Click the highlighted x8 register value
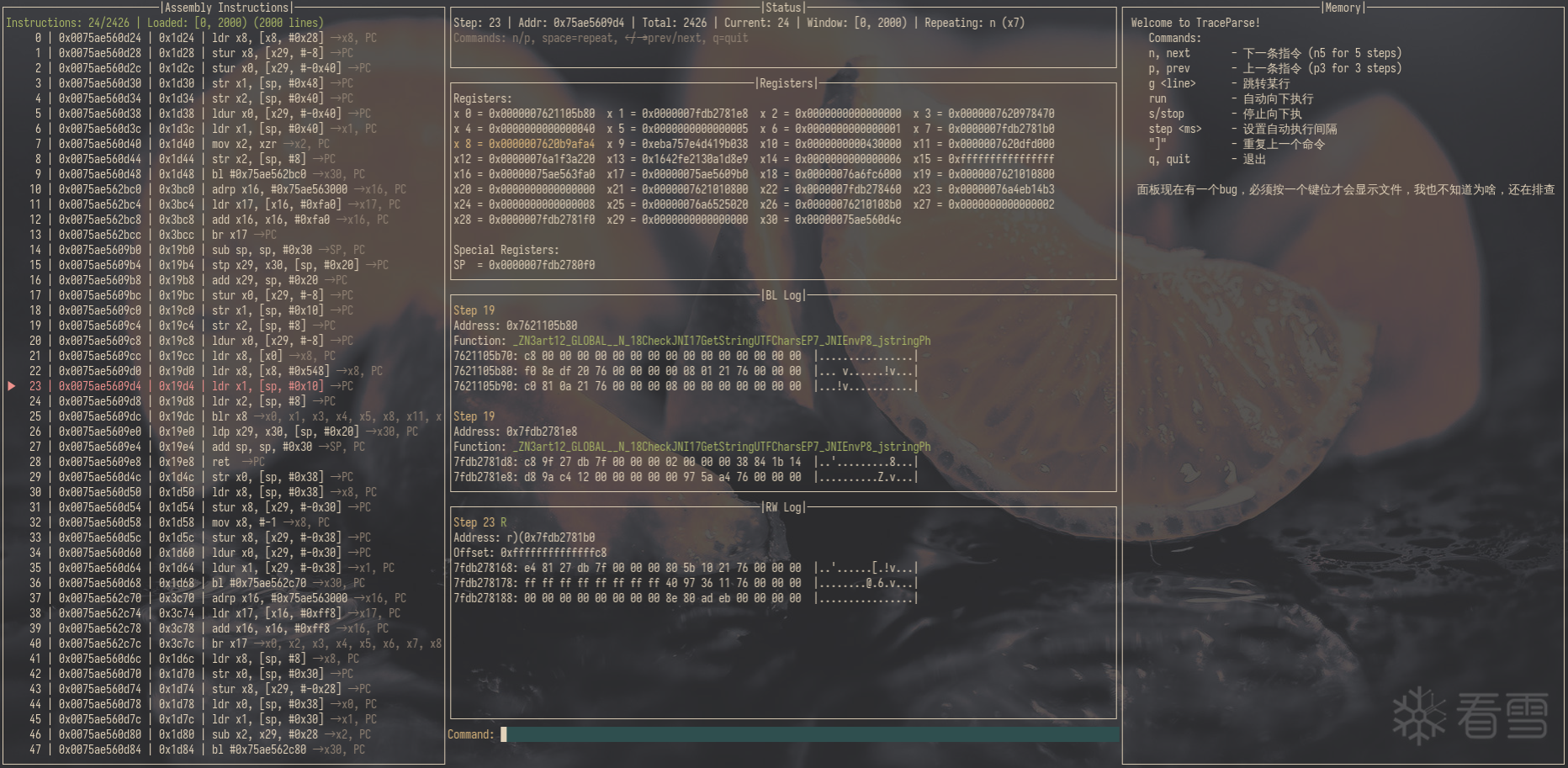The image size is (1568, 768). click(x=541, y=144)
